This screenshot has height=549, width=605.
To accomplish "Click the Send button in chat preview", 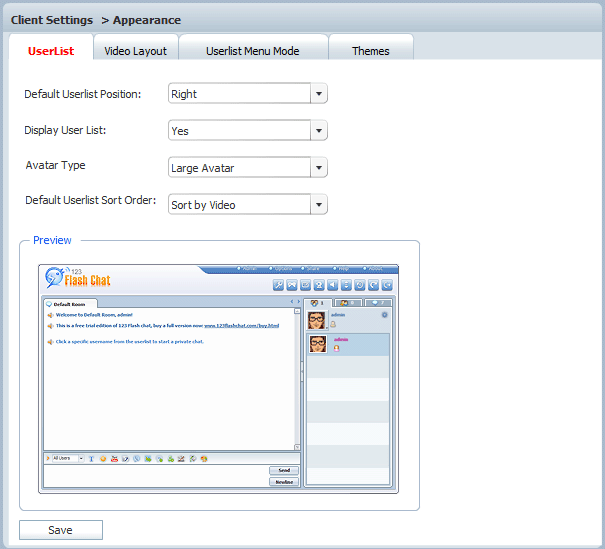I will (284, 470).
